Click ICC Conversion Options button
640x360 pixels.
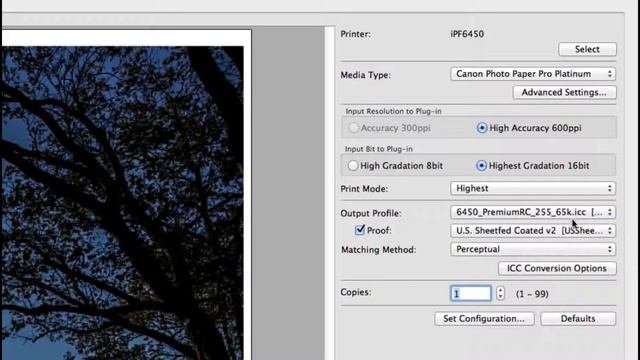[557, 268]
